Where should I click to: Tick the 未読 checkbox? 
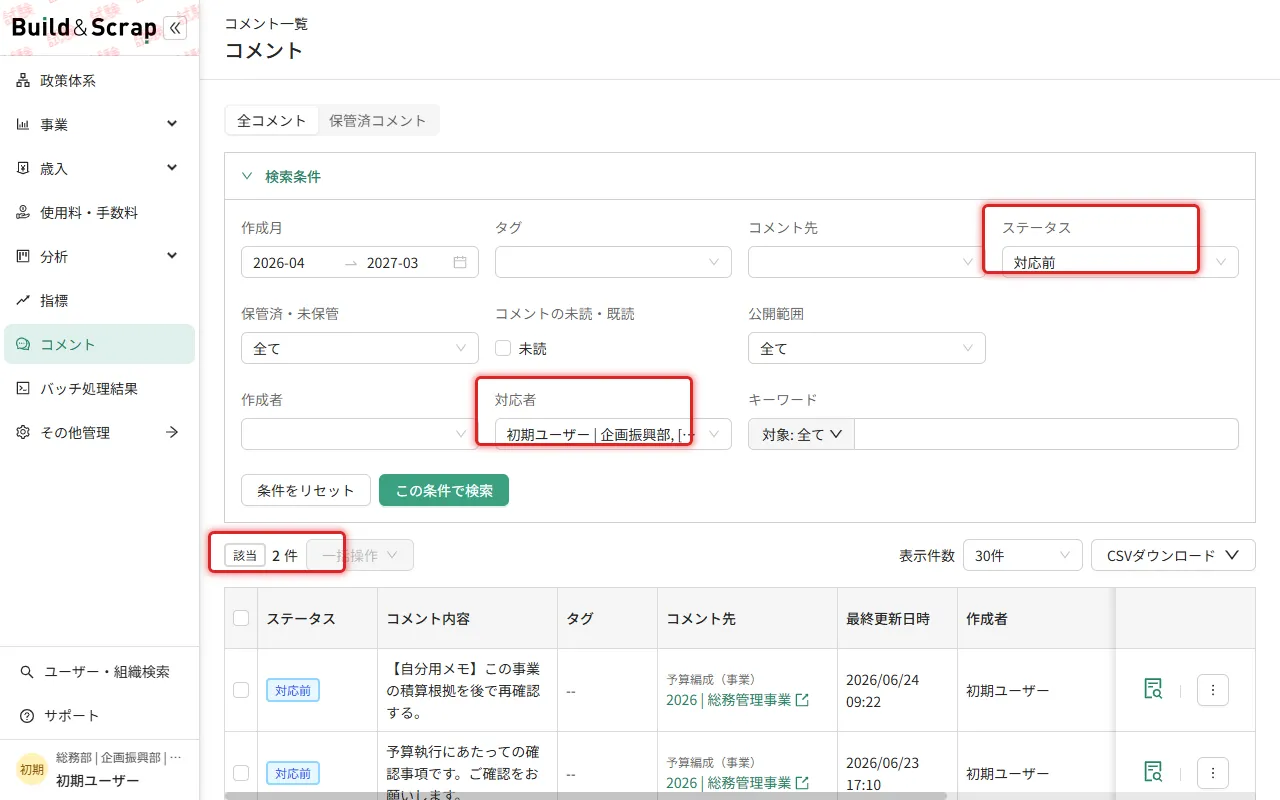tap(503, 349)
